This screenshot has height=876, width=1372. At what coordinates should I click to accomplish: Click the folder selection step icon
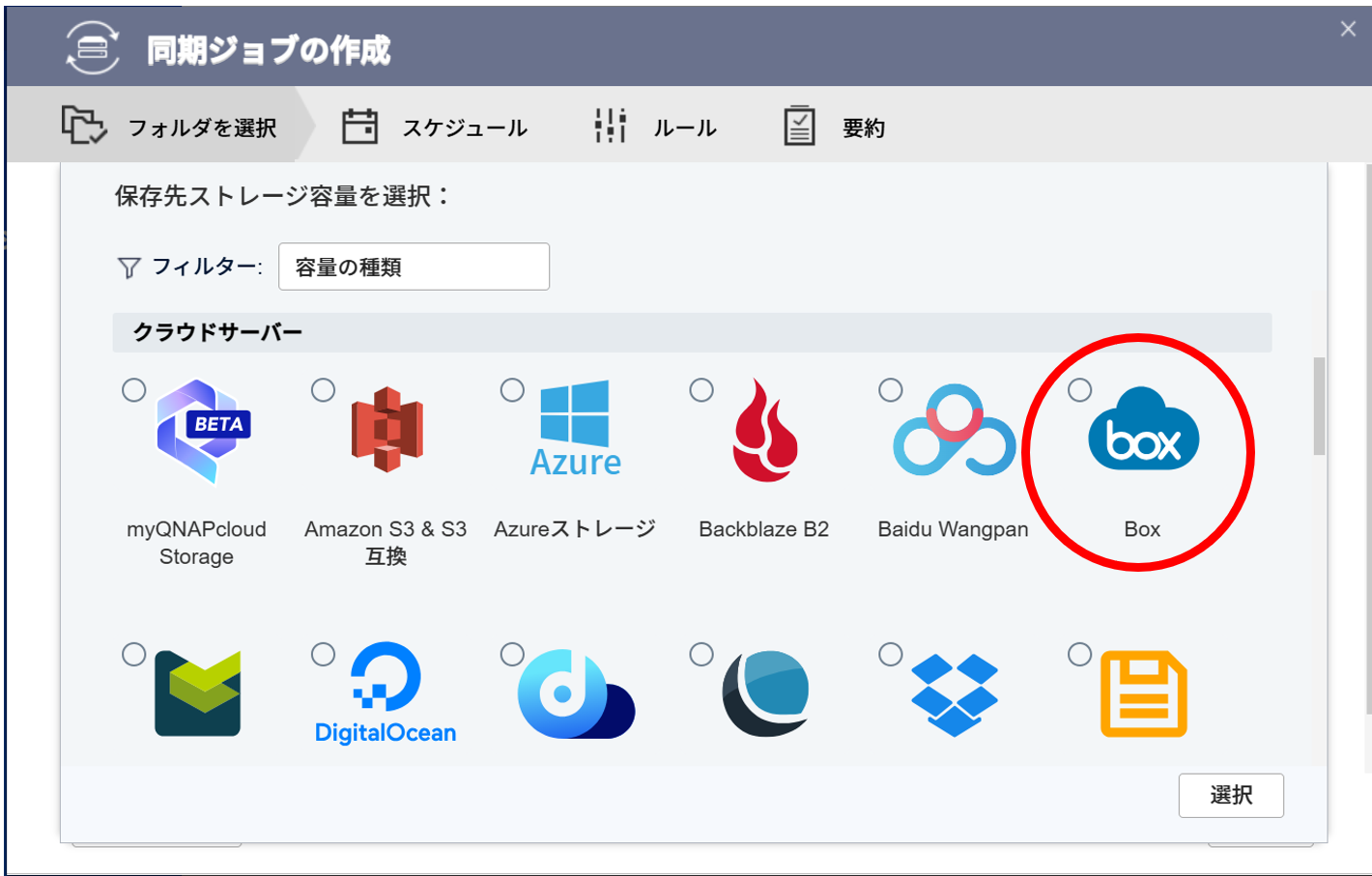coord(84,126)
